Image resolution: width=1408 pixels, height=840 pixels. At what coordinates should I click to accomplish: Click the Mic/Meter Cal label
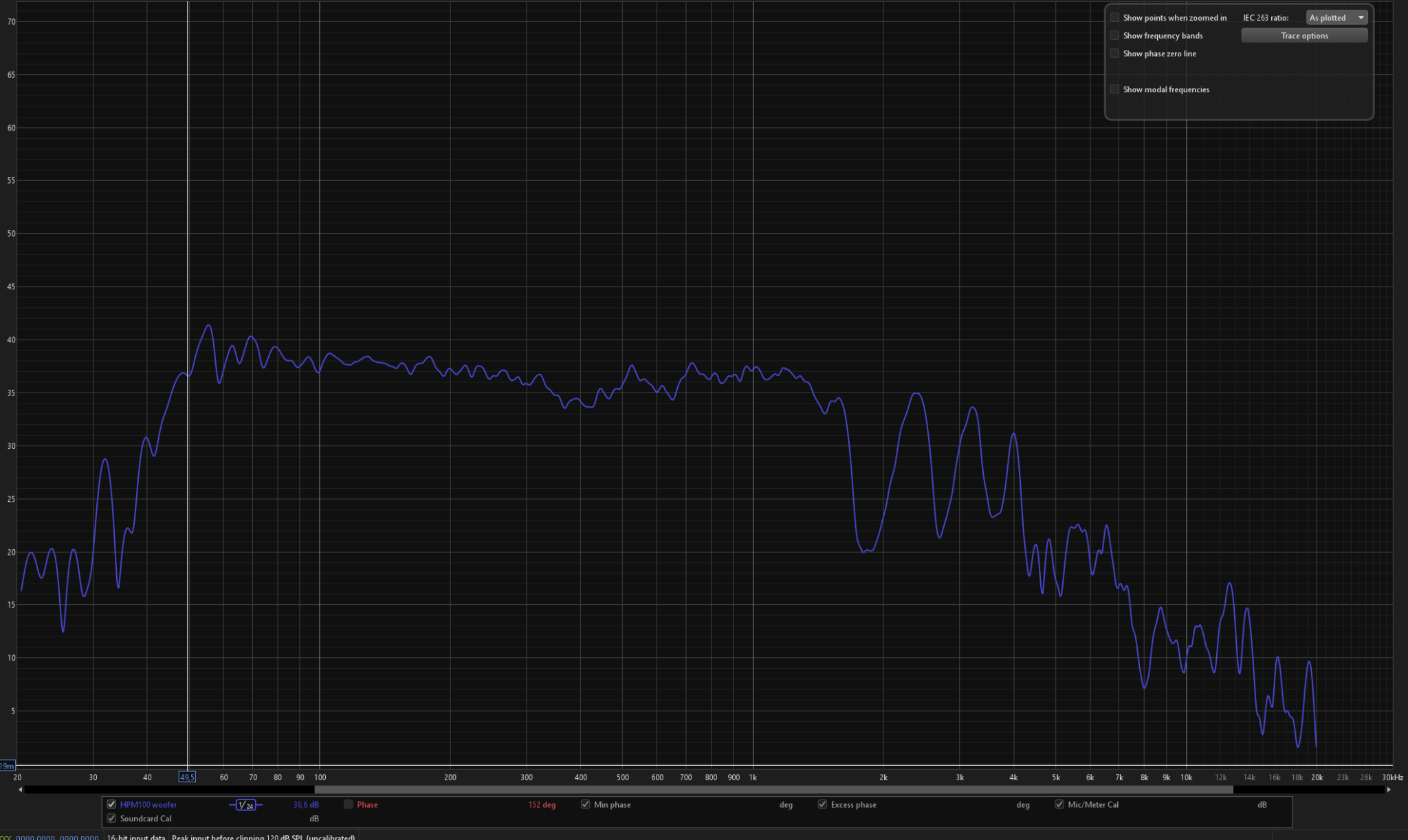point(1093,804)
